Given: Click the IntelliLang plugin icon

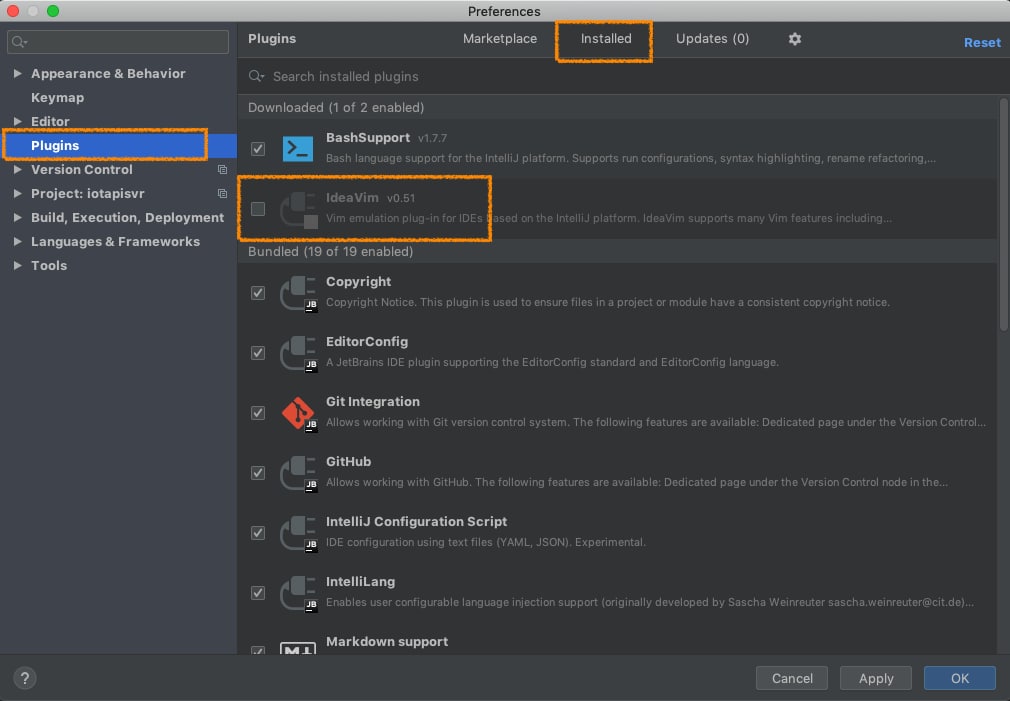Looking at the screenshot, I should pos(298,593).
